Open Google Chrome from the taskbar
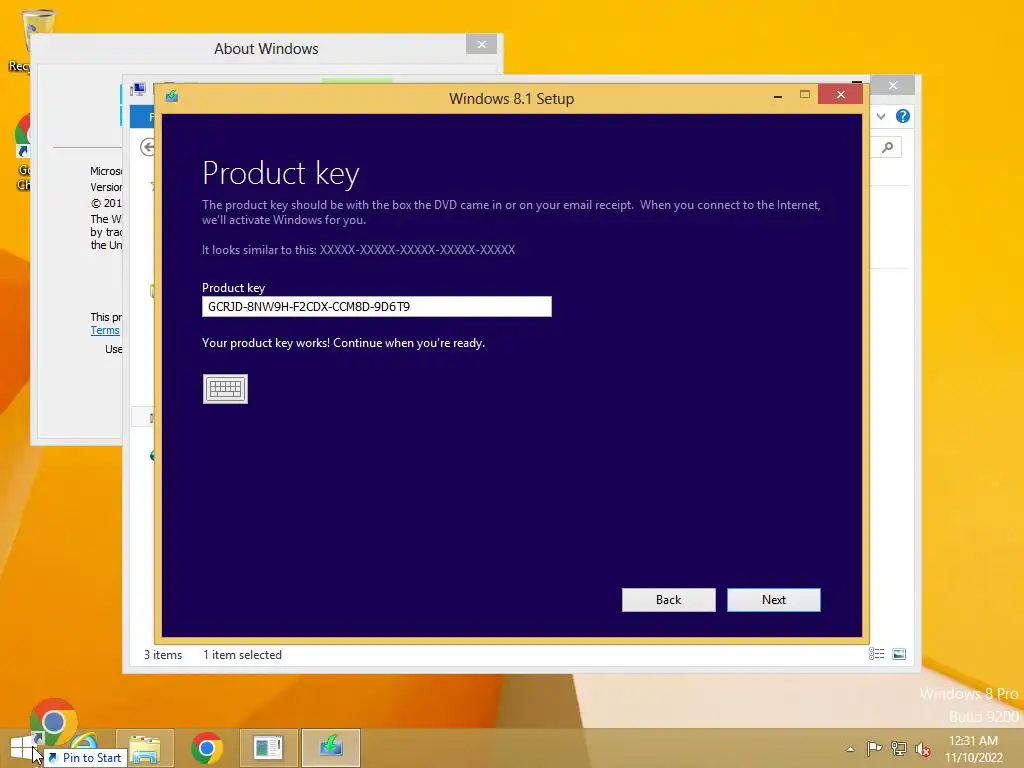Screen dimensions: 1024x768 206,748
